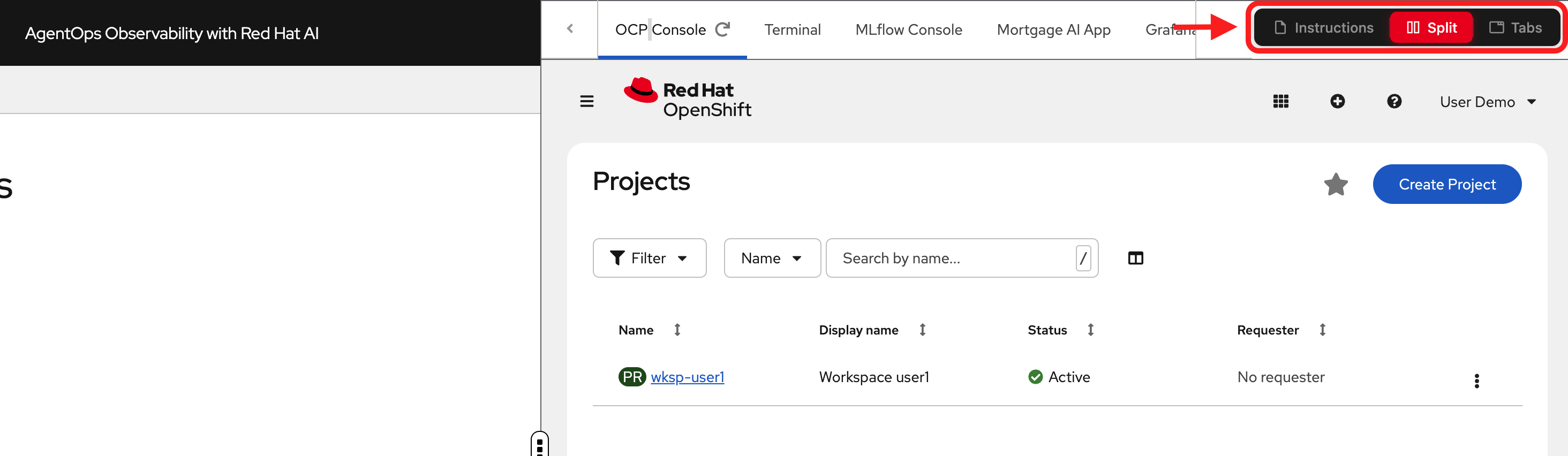Screen dimensions: 1568x456
Task: Open the Grafana tab
Action: pos(1170,30)
